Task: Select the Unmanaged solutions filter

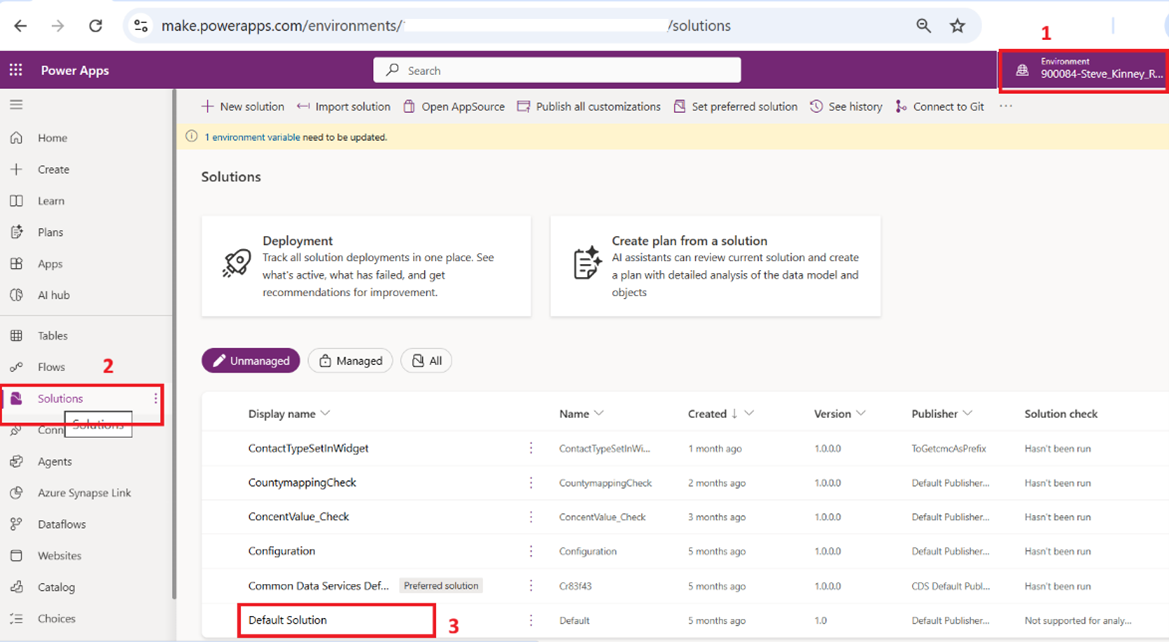Action: (x=251, y=361)
